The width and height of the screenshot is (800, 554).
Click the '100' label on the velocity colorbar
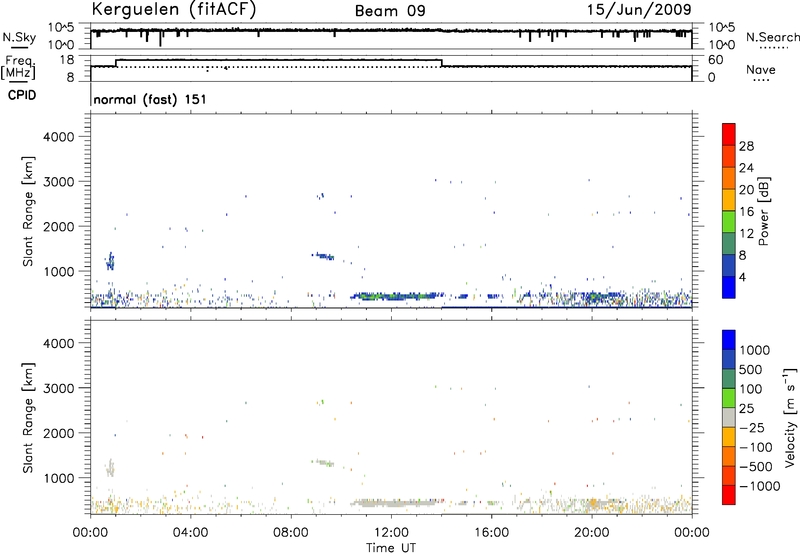[x=750, y=389]
